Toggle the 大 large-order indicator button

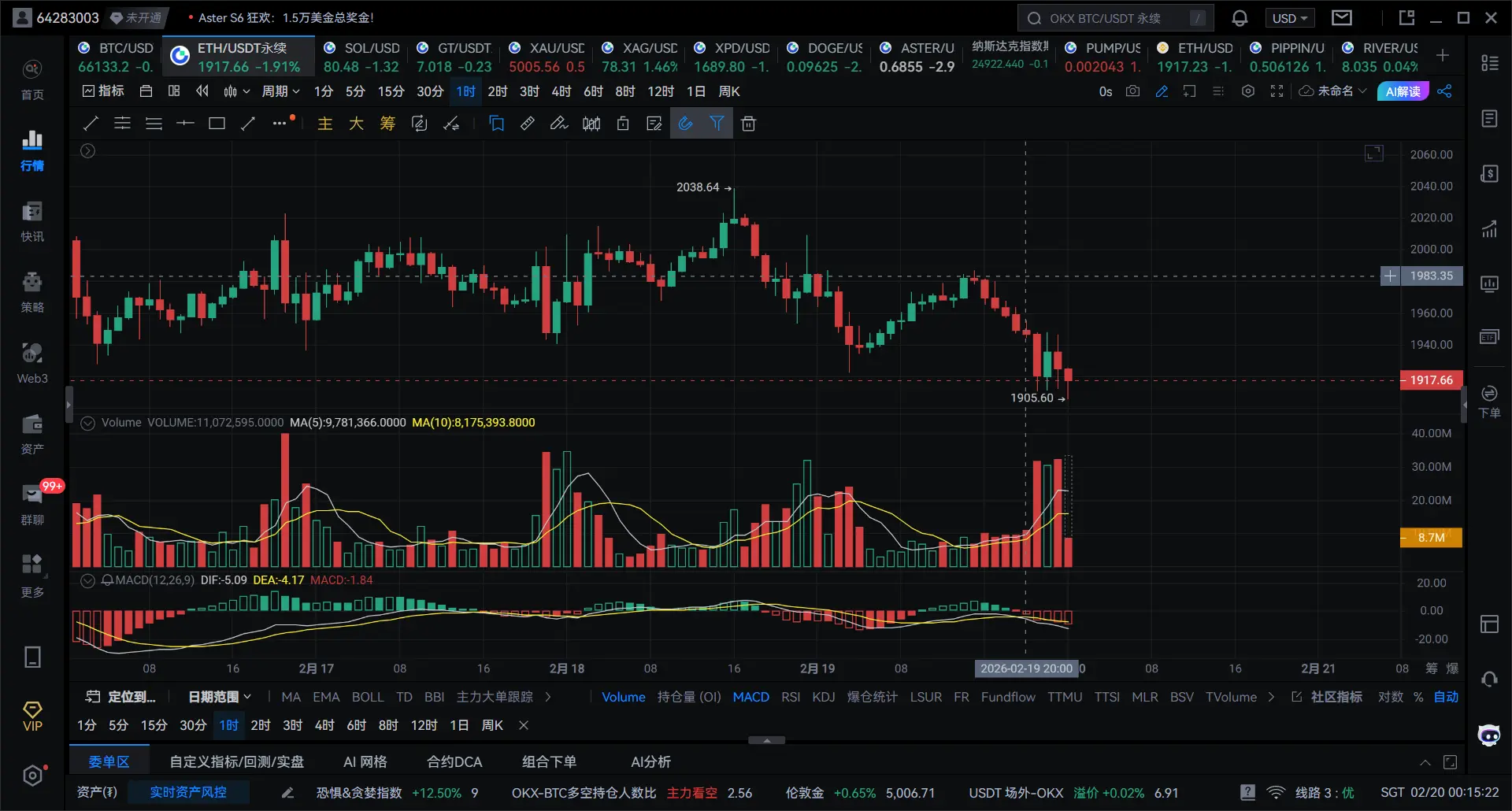(x=356, y=123)
